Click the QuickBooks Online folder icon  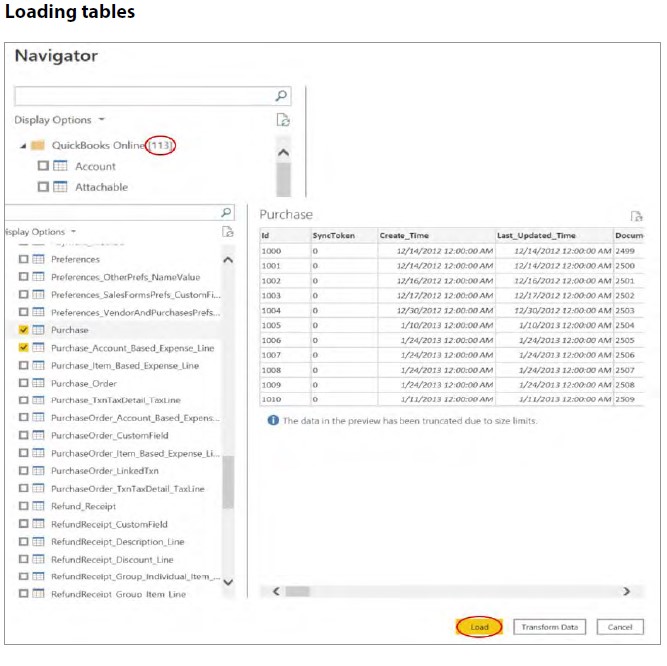coord(39,146)
